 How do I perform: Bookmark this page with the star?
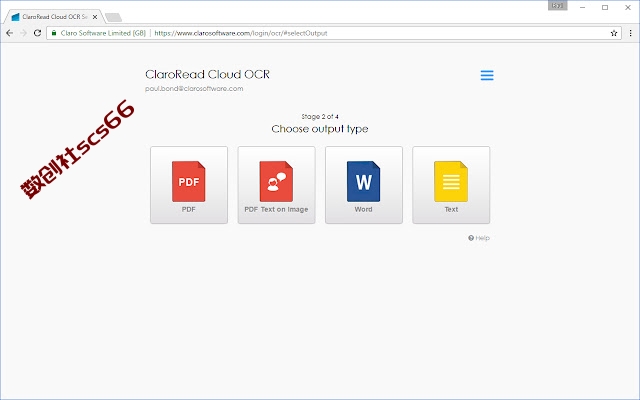(x=613, y=33)
